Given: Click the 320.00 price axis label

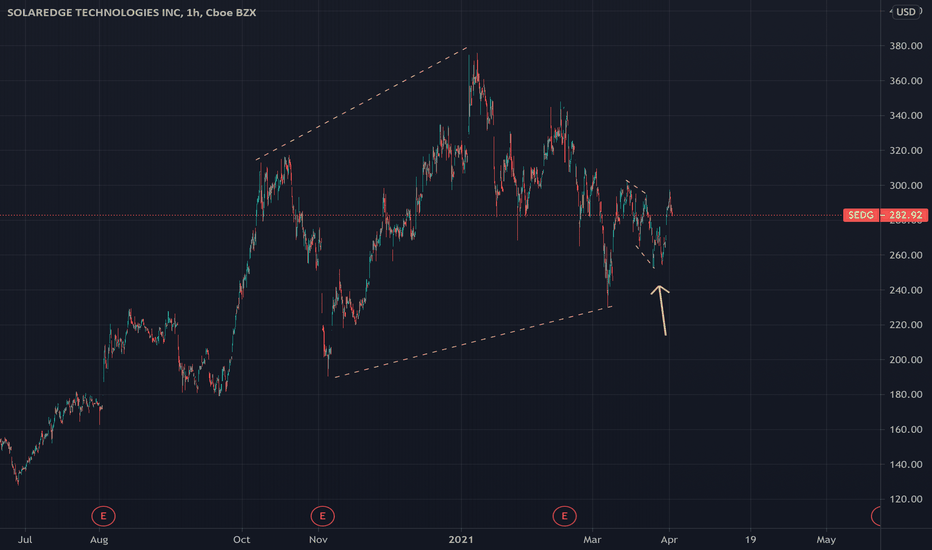Looking at the screenshot, I should [906, 150].
